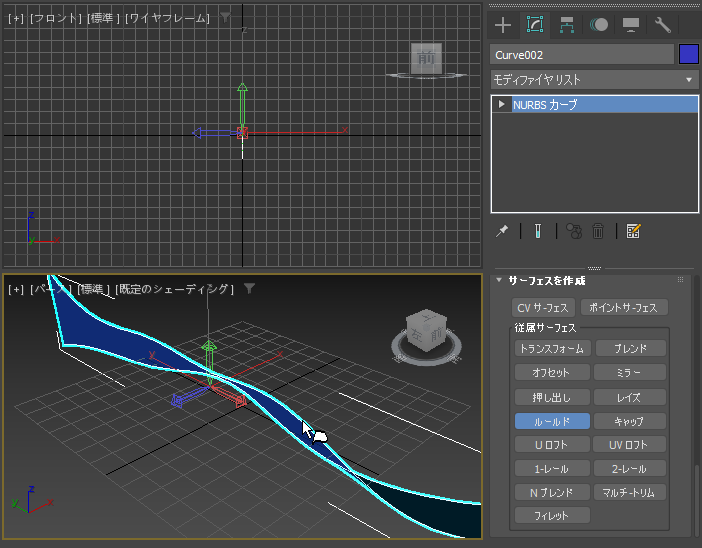Click the 前 ViewCube face in front viewport

pyautogui.click(x=426, y=58)
